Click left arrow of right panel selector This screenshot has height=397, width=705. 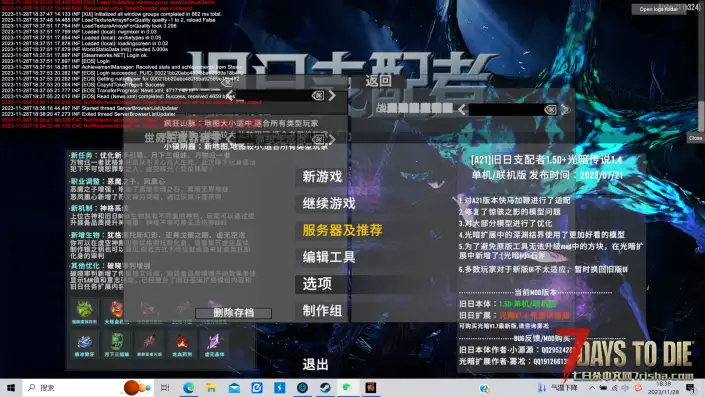tap(462, 109)
